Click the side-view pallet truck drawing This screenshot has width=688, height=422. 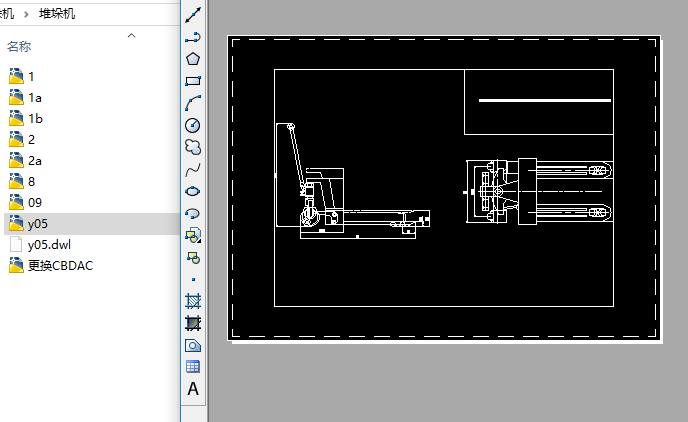click(353, 181)
